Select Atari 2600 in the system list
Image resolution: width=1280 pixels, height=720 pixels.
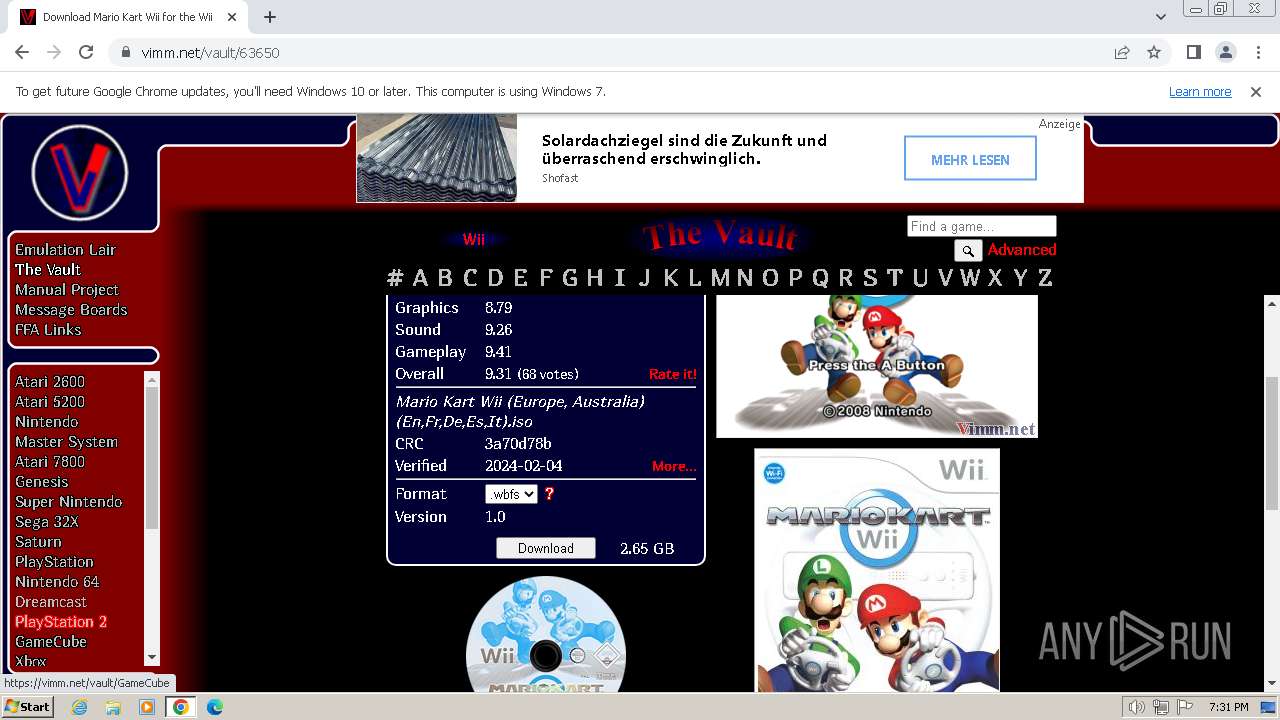tap(50, 382)
